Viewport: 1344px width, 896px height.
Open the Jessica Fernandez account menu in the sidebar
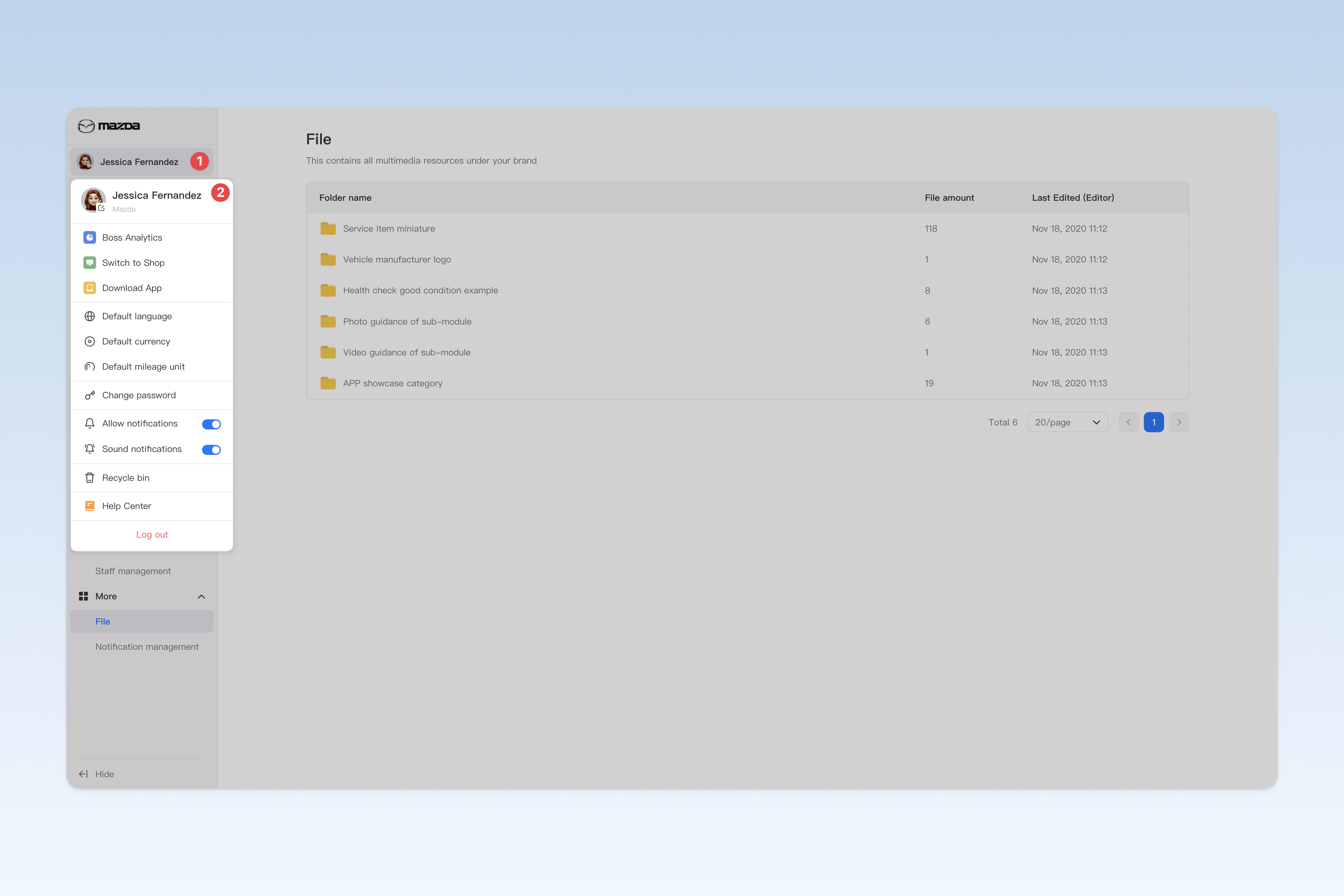coord(142,162)
